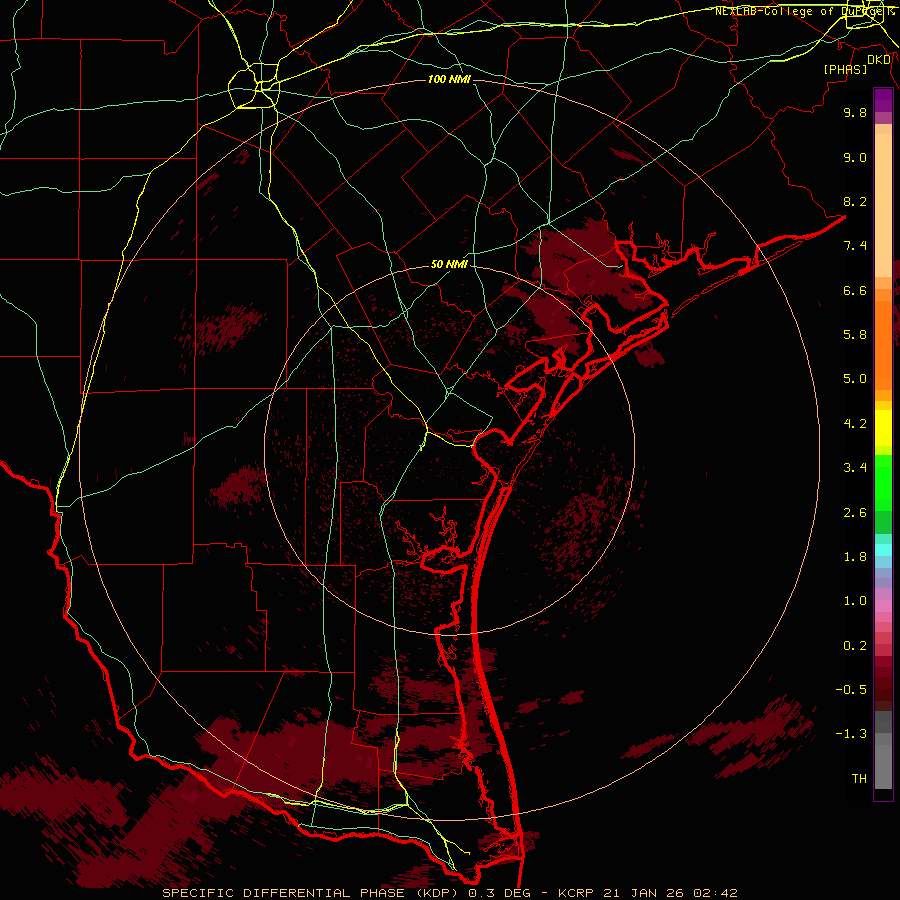Click the 6.6 legend value
The height and width of the screenshot is (900, 900).
tap(855, 290)
